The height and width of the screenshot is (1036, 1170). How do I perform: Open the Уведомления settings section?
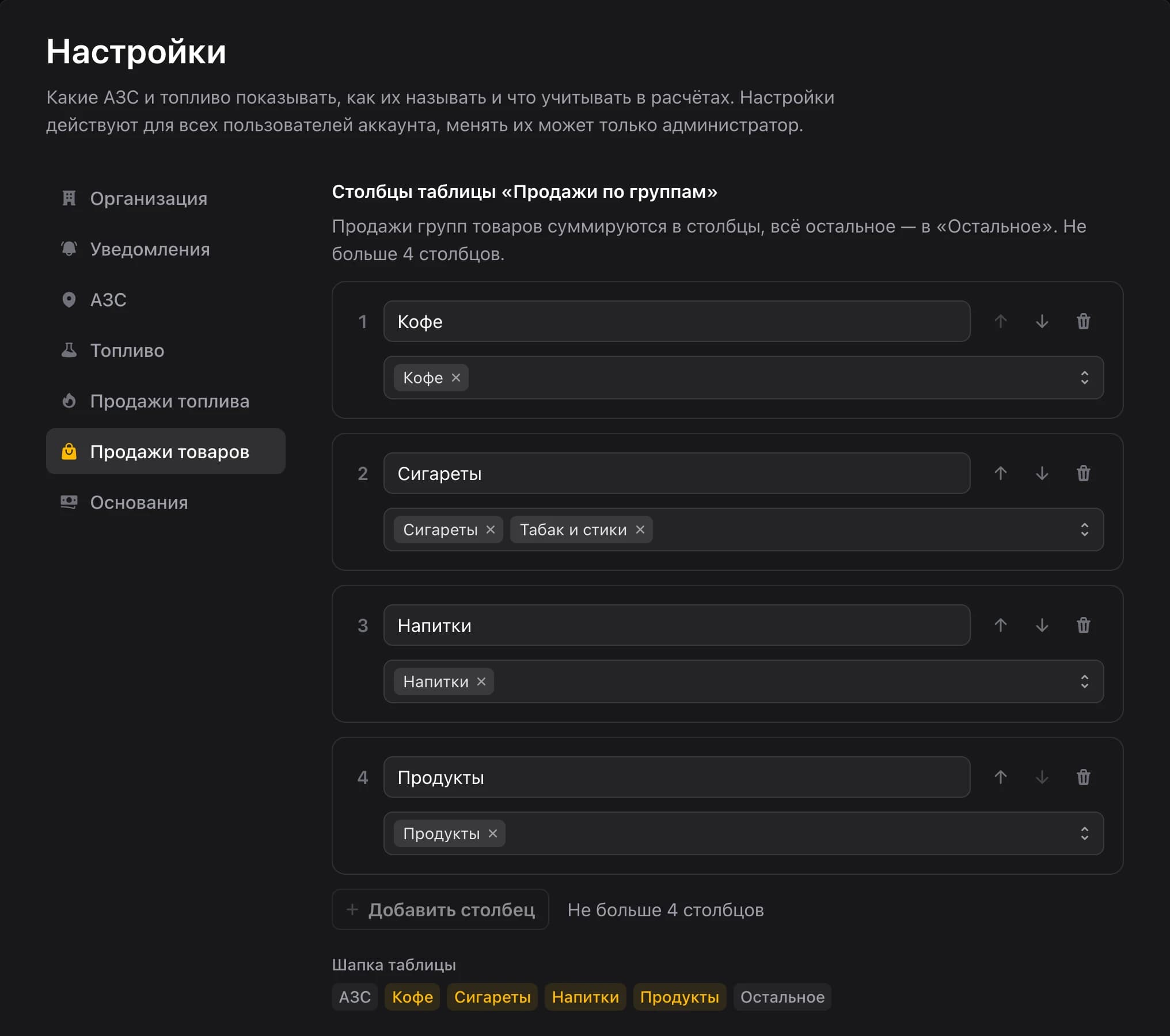166,249
